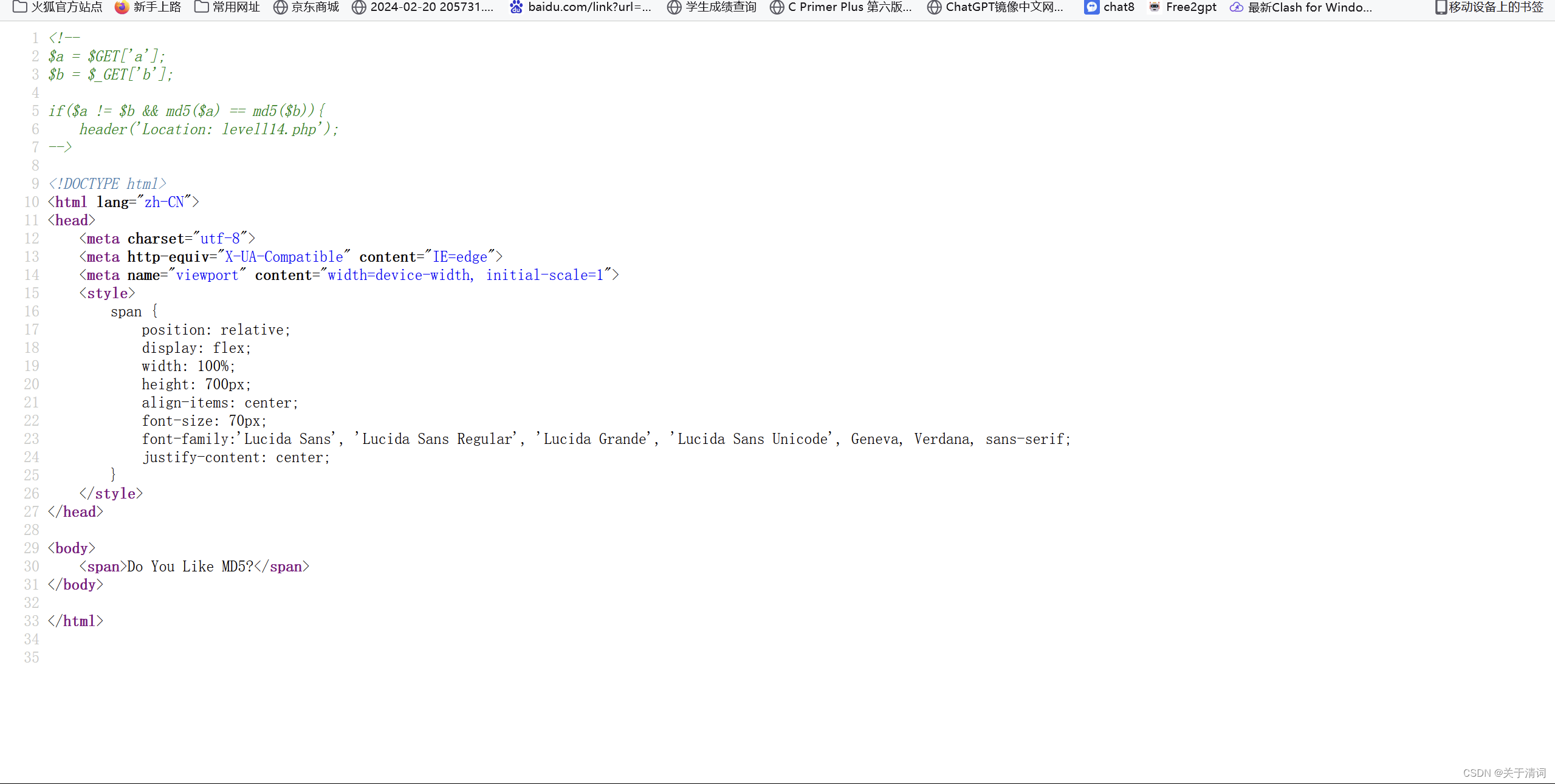This screenshot has height=784, width=1555.
Task: Click the zh-CN lang attribute value
Action: (164, 202)
